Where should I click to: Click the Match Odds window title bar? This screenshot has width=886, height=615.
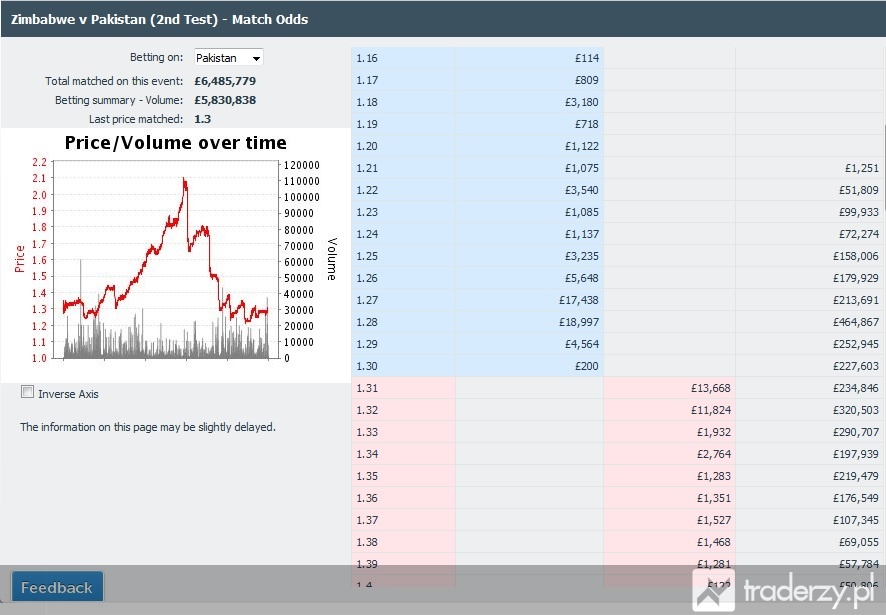coord(443,19)
